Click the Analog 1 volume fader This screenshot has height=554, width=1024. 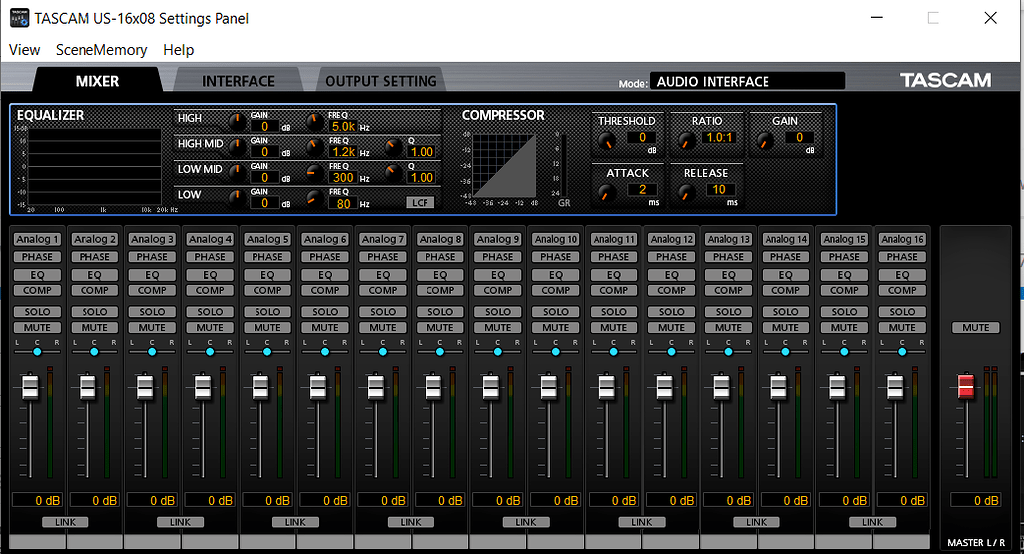30,387
